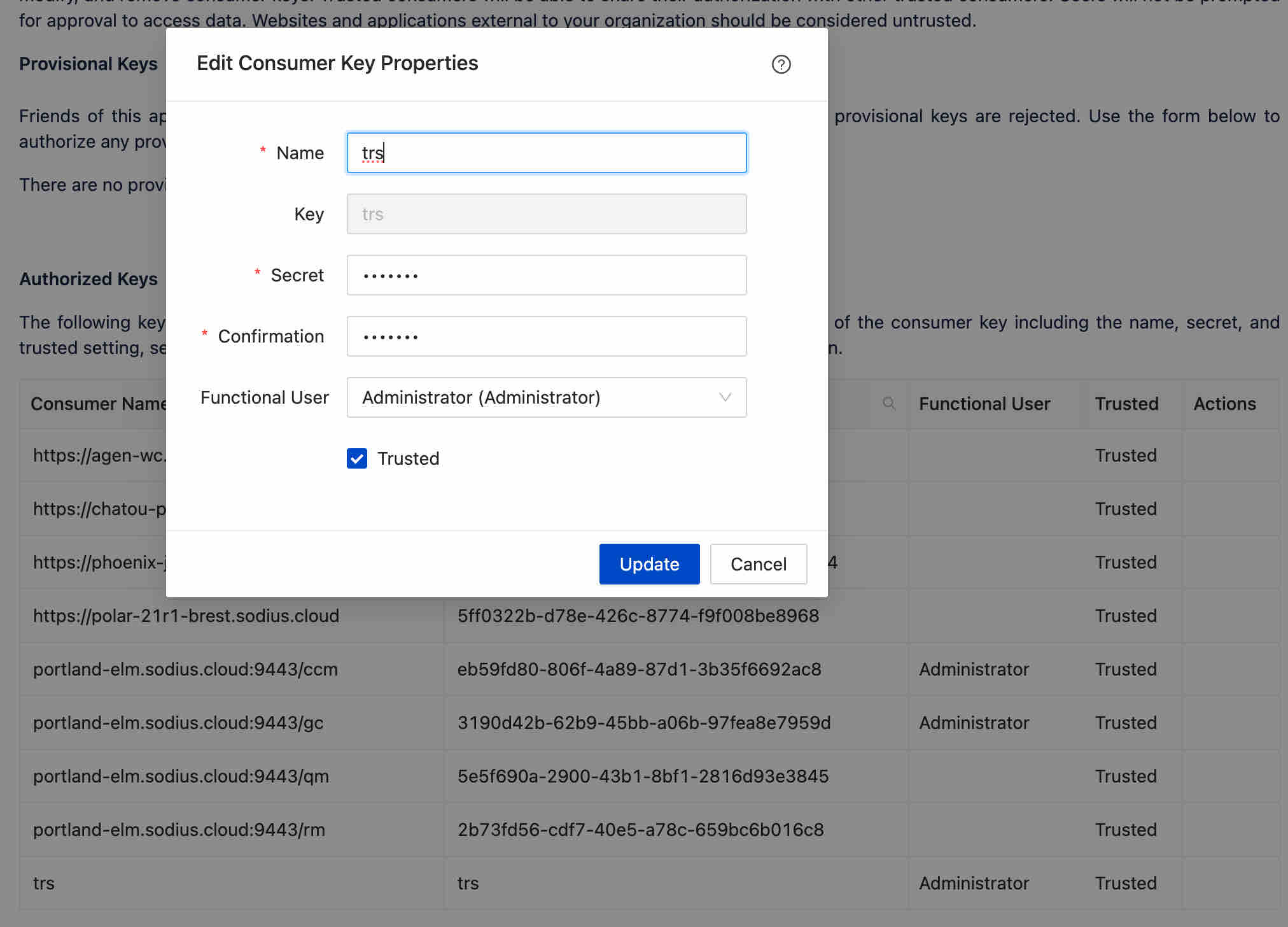This screenshot has width=1288, height=927.
Task: Expand the Functional User dropdown
Action: (546, 397)
